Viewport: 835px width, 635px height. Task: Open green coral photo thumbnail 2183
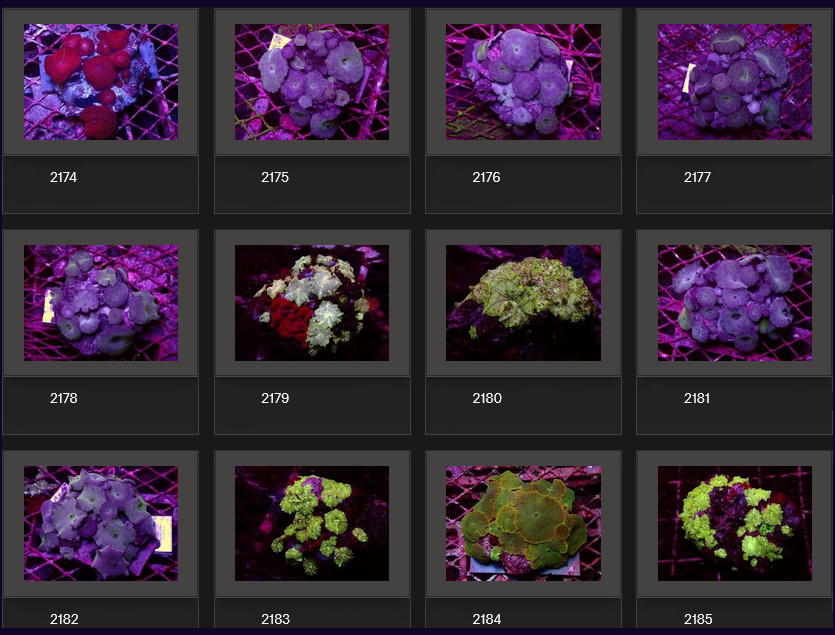(x=312, y=523)
